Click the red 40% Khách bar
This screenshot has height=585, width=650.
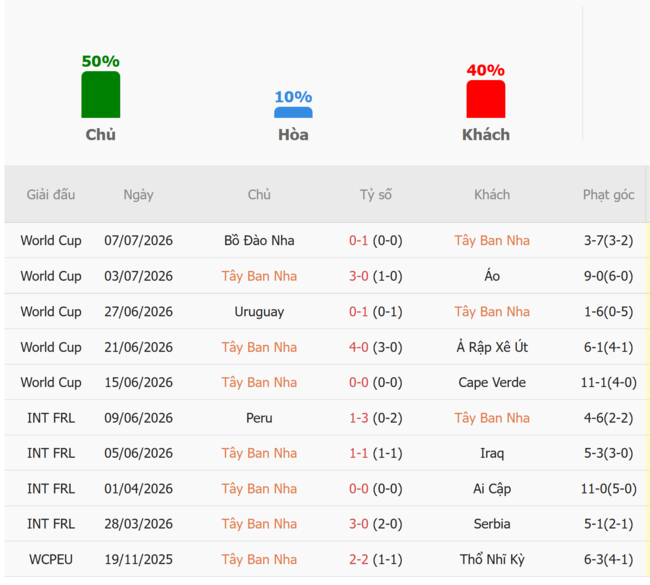(485, 99)
